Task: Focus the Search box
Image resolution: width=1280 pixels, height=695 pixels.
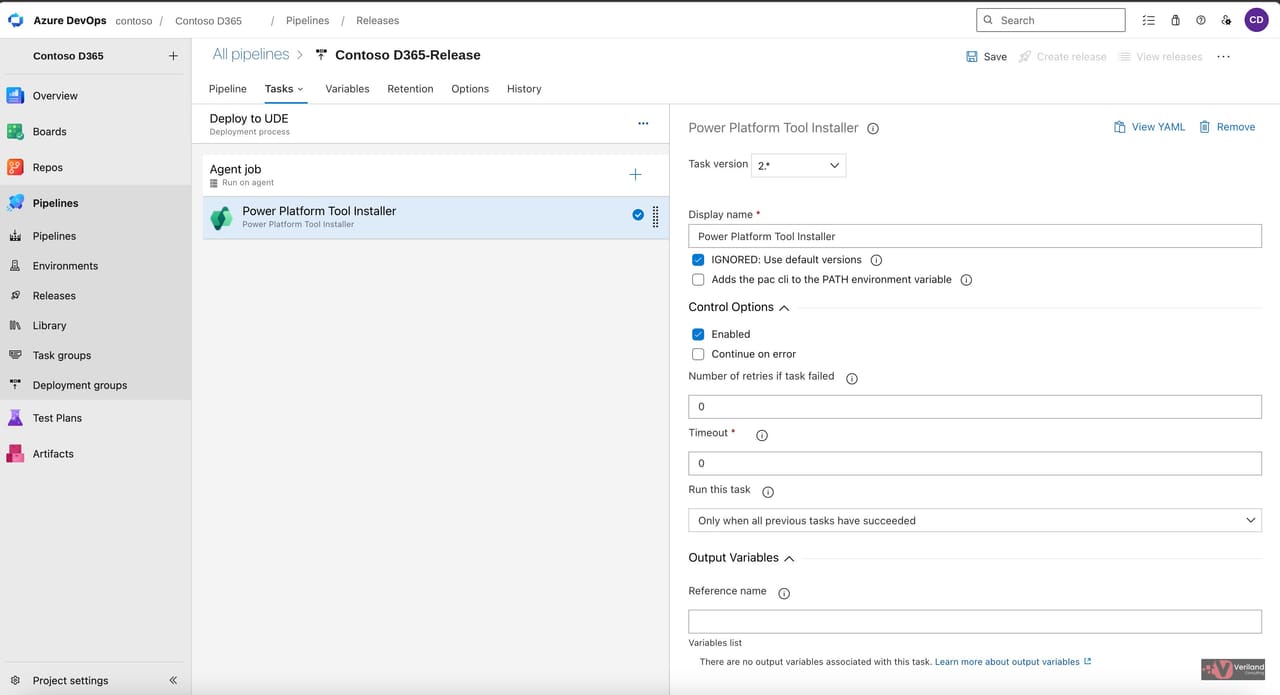Action: [1050, 20]
